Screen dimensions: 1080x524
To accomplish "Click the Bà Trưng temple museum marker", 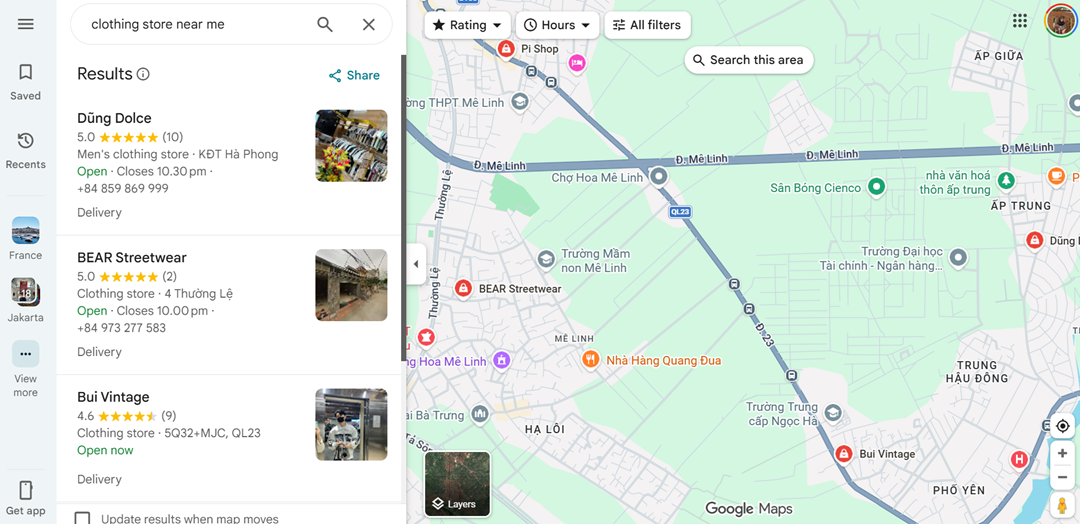I will pos(480,413).
